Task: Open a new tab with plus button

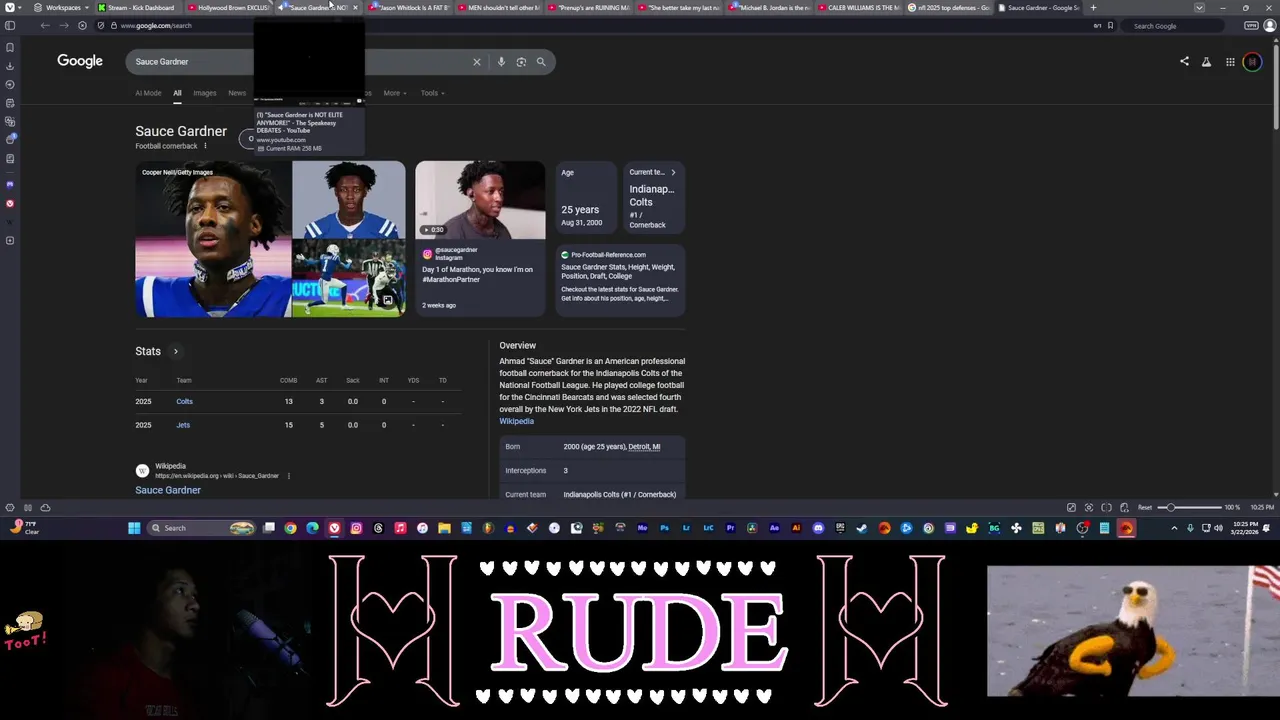Action: [1093, 7]
